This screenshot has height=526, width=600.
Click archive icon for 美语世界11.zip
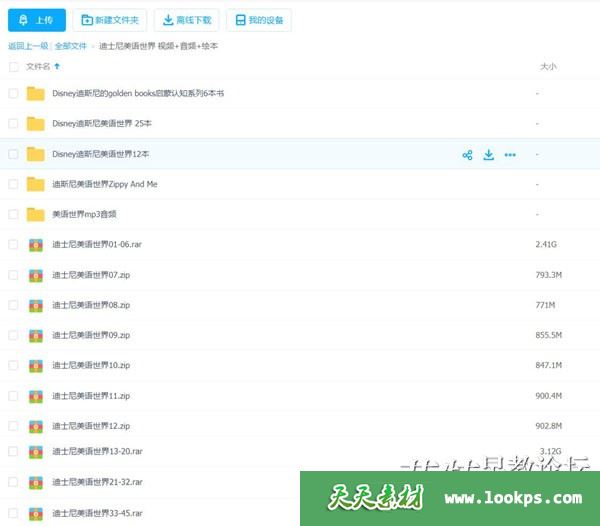click(x=36, y=396)
